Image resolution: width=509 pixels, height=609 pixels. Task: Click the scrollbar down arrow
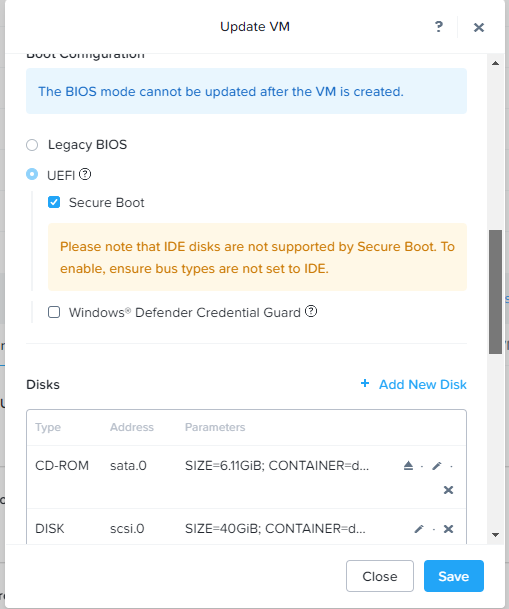click(x=495, y=535)
